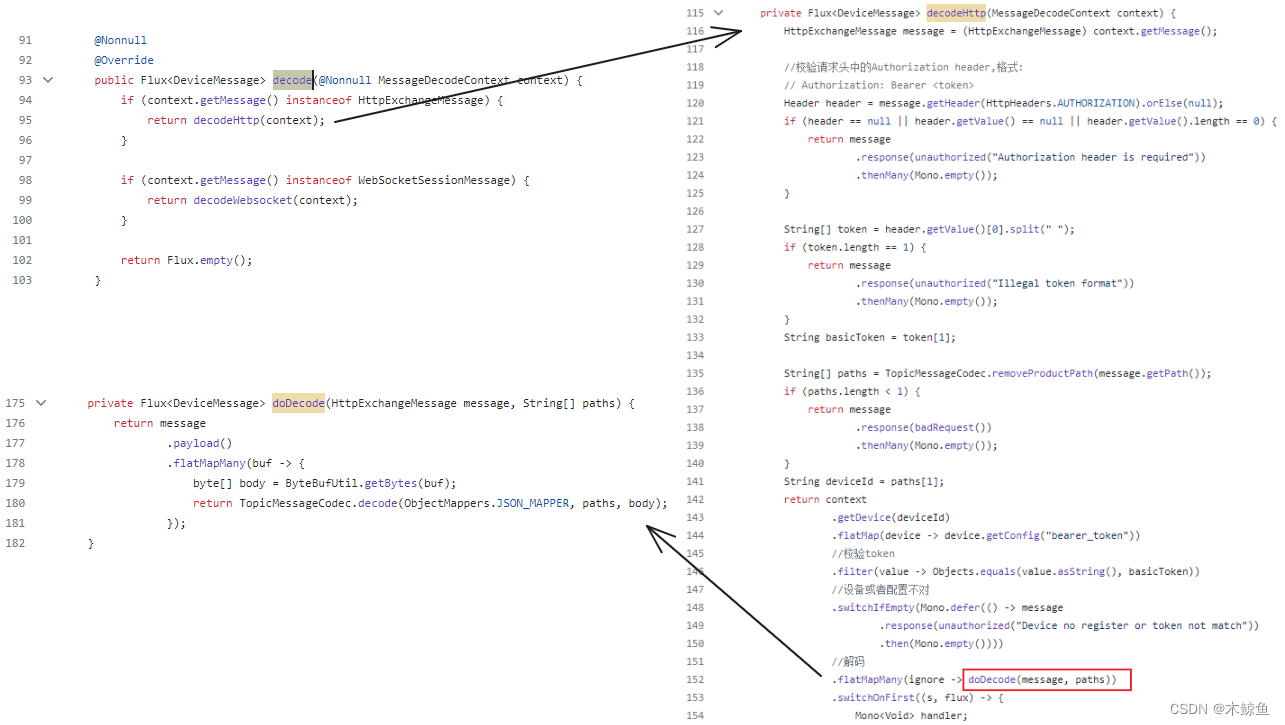Click line number 103 in the gutter

tap(22, 280)
